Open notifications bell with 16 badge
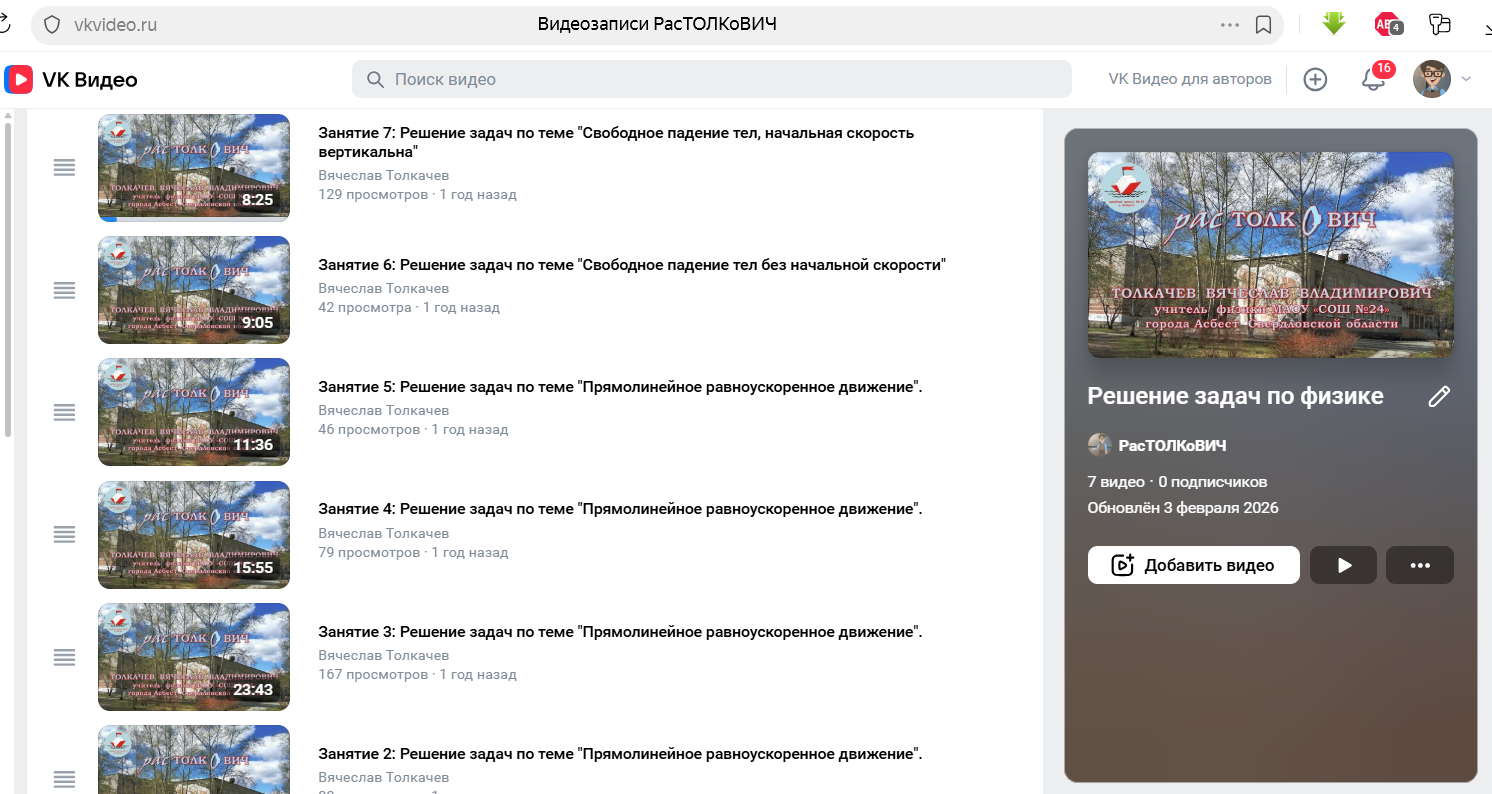The image size is (1492, 794). [1373, 80]
